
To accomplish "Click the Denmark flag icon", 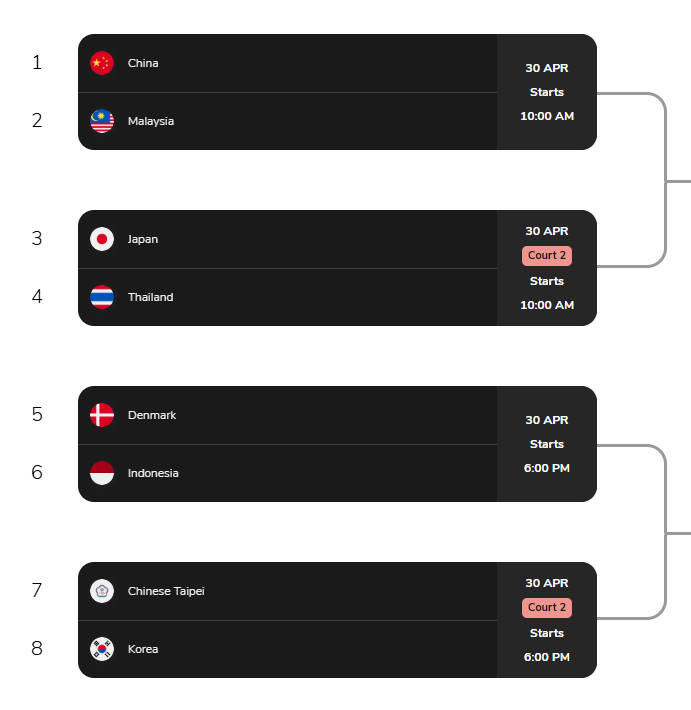I will tap(101, 415).
